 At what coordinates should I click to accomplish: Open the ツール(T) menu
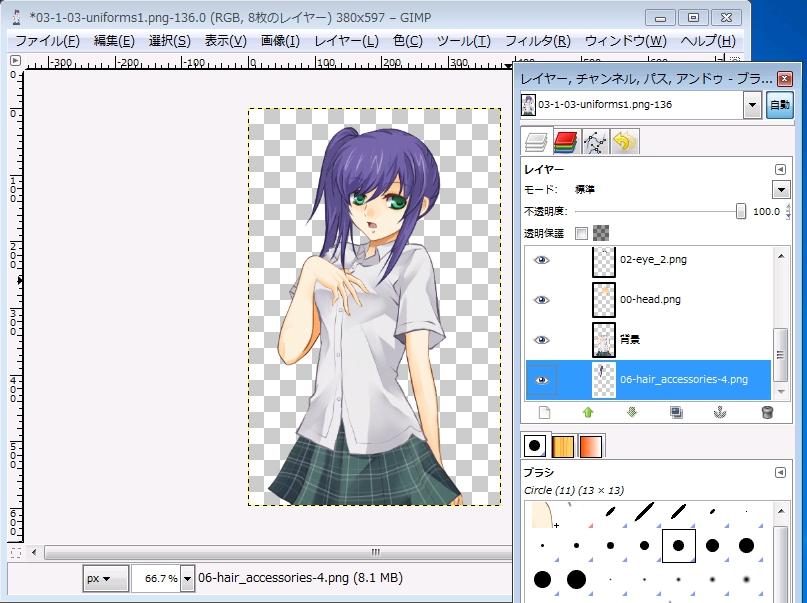click(x=464, y=41)
